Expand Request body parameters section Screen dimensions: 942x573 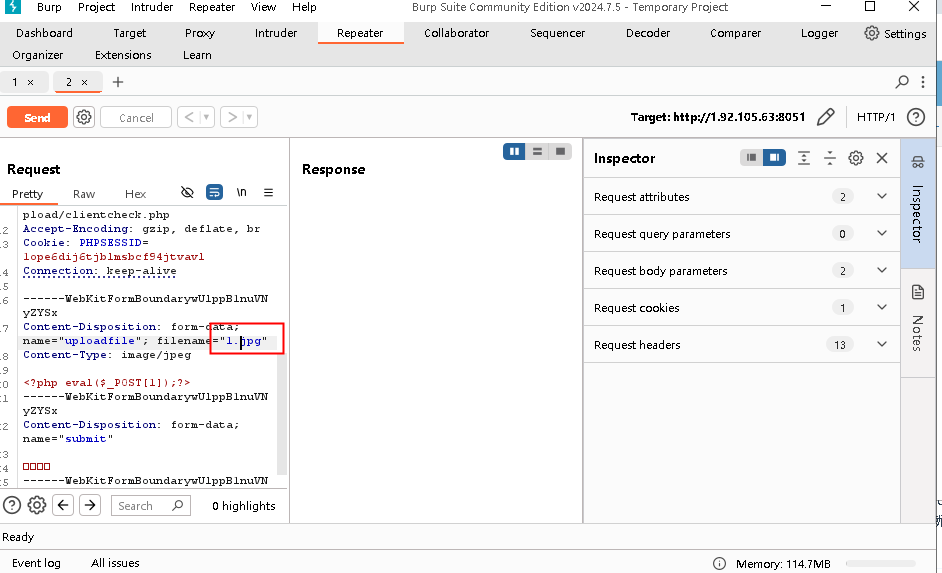pos(741,271)
